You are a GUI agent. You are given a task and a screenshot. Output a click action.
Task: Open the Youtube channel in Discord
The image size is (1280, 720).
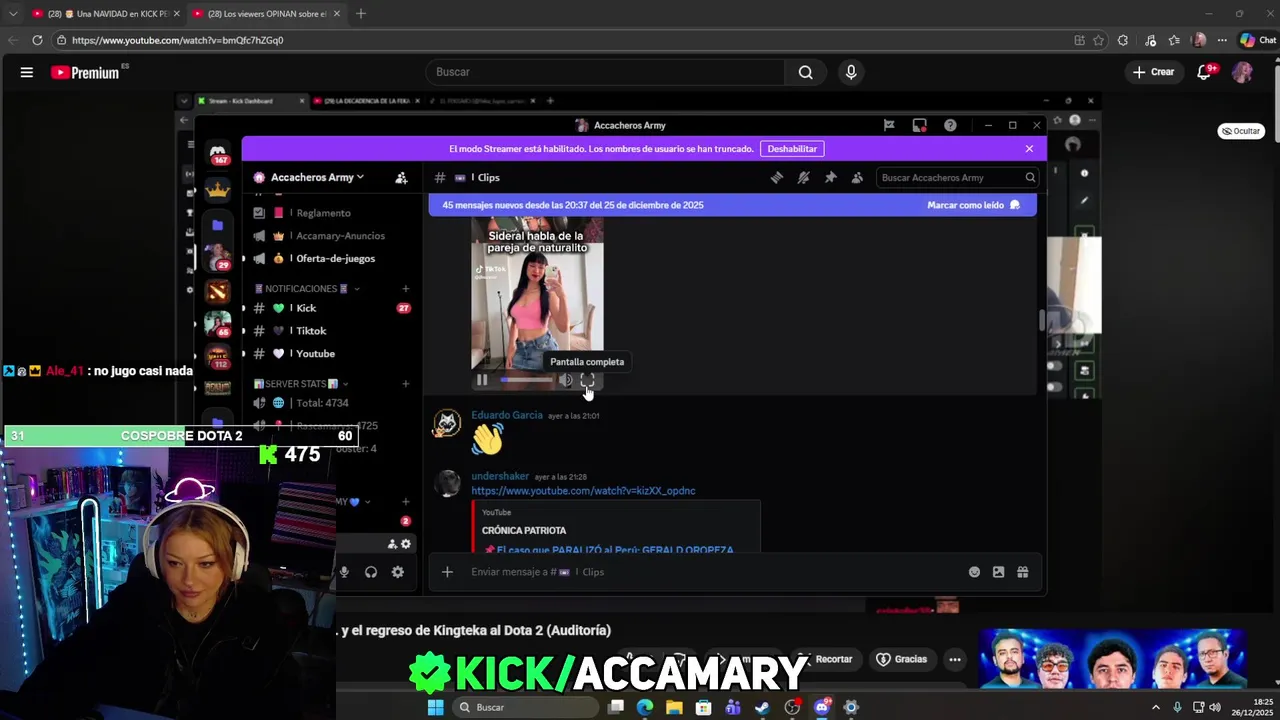click(x=330, y=354)
